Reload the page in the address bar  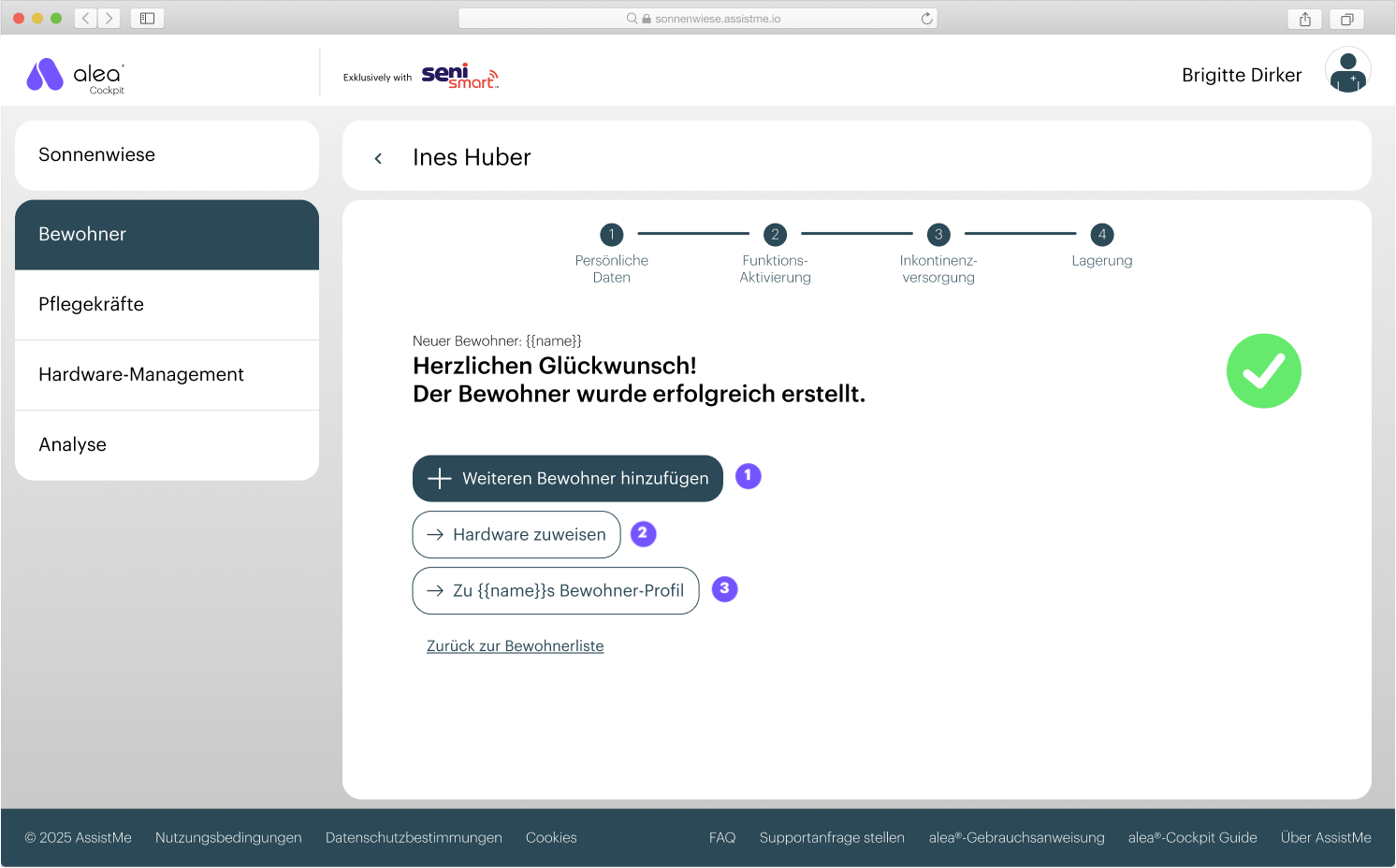pos(926,19)
